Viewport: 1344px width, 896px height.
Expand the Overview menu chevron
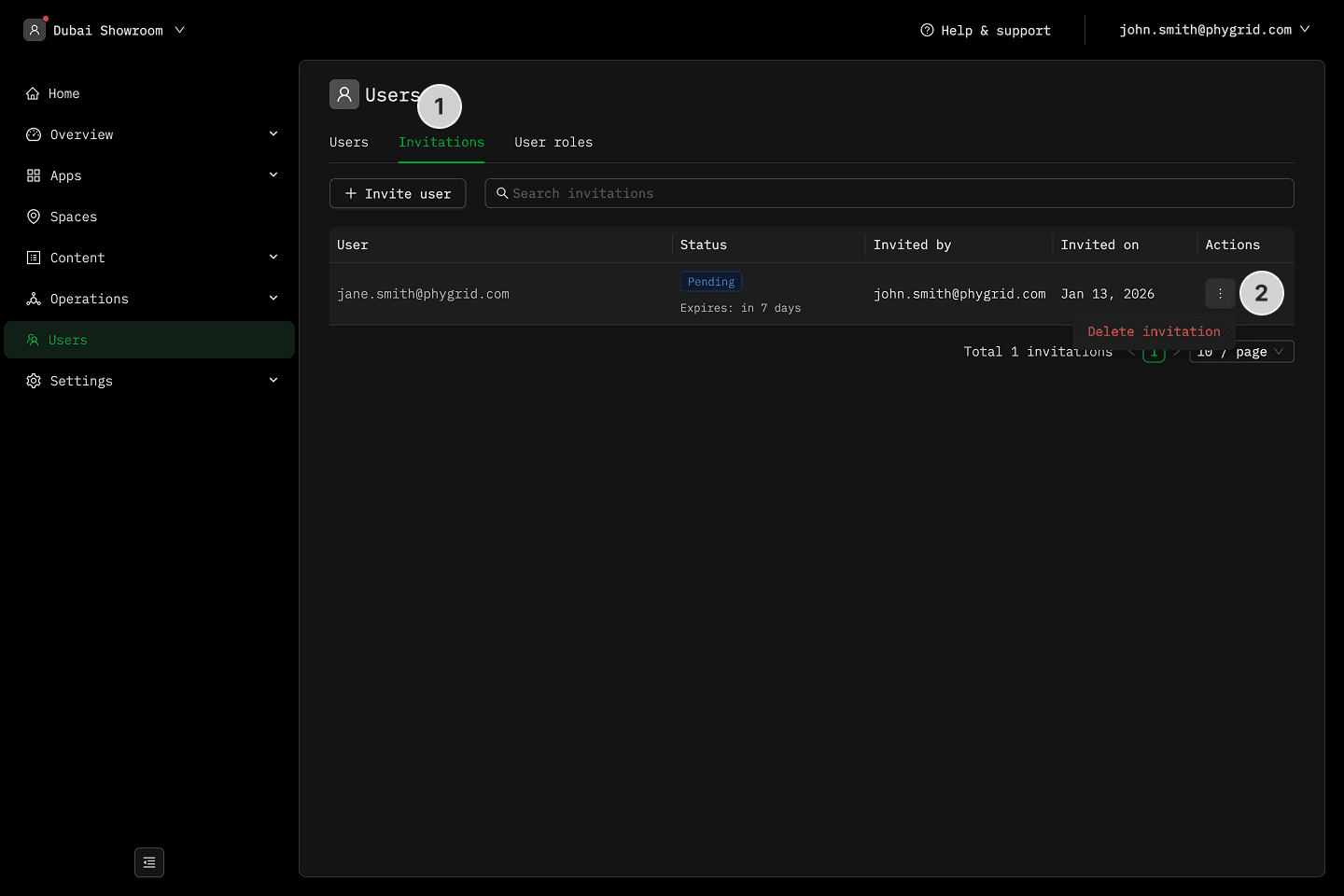click(x=273, y=133)
